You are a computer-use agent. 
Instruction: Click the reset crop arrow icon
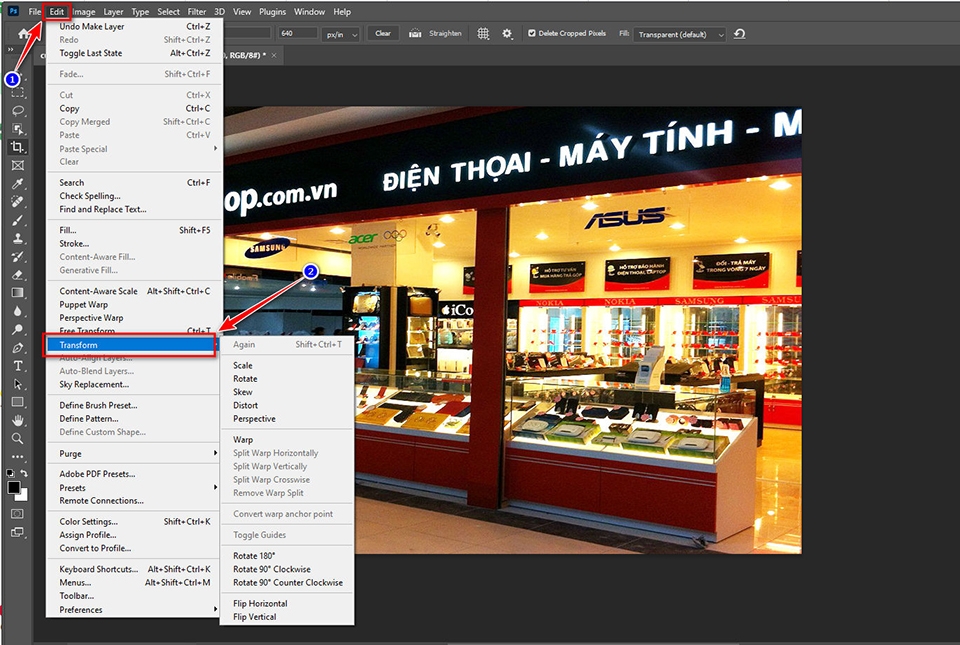[x=740, y=34]
